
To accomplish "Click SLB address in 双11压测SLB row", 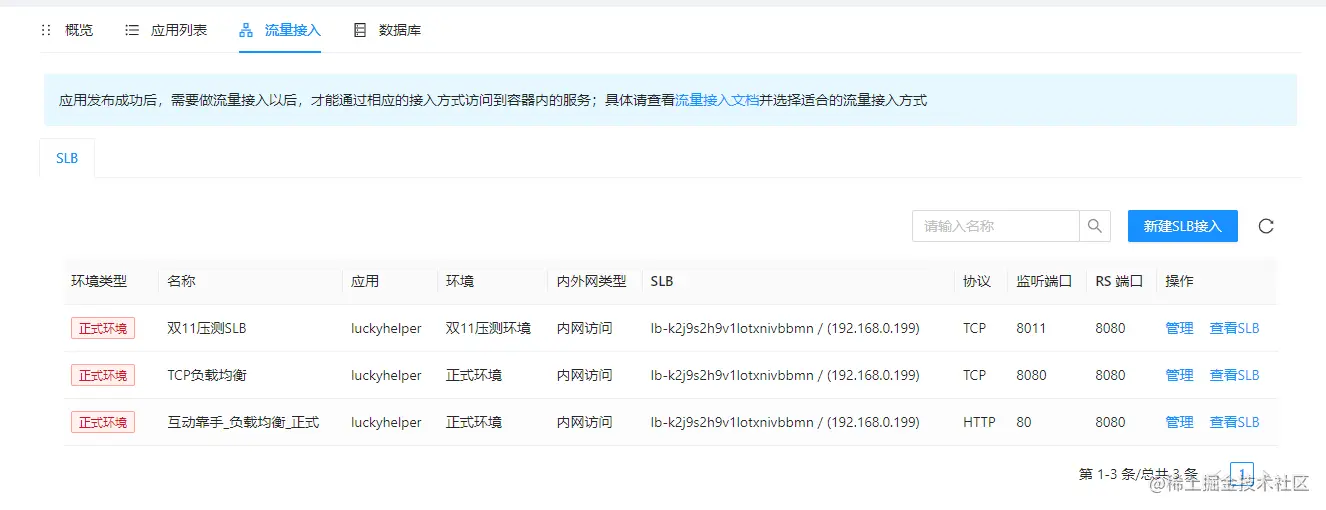I will coord(785,328).
